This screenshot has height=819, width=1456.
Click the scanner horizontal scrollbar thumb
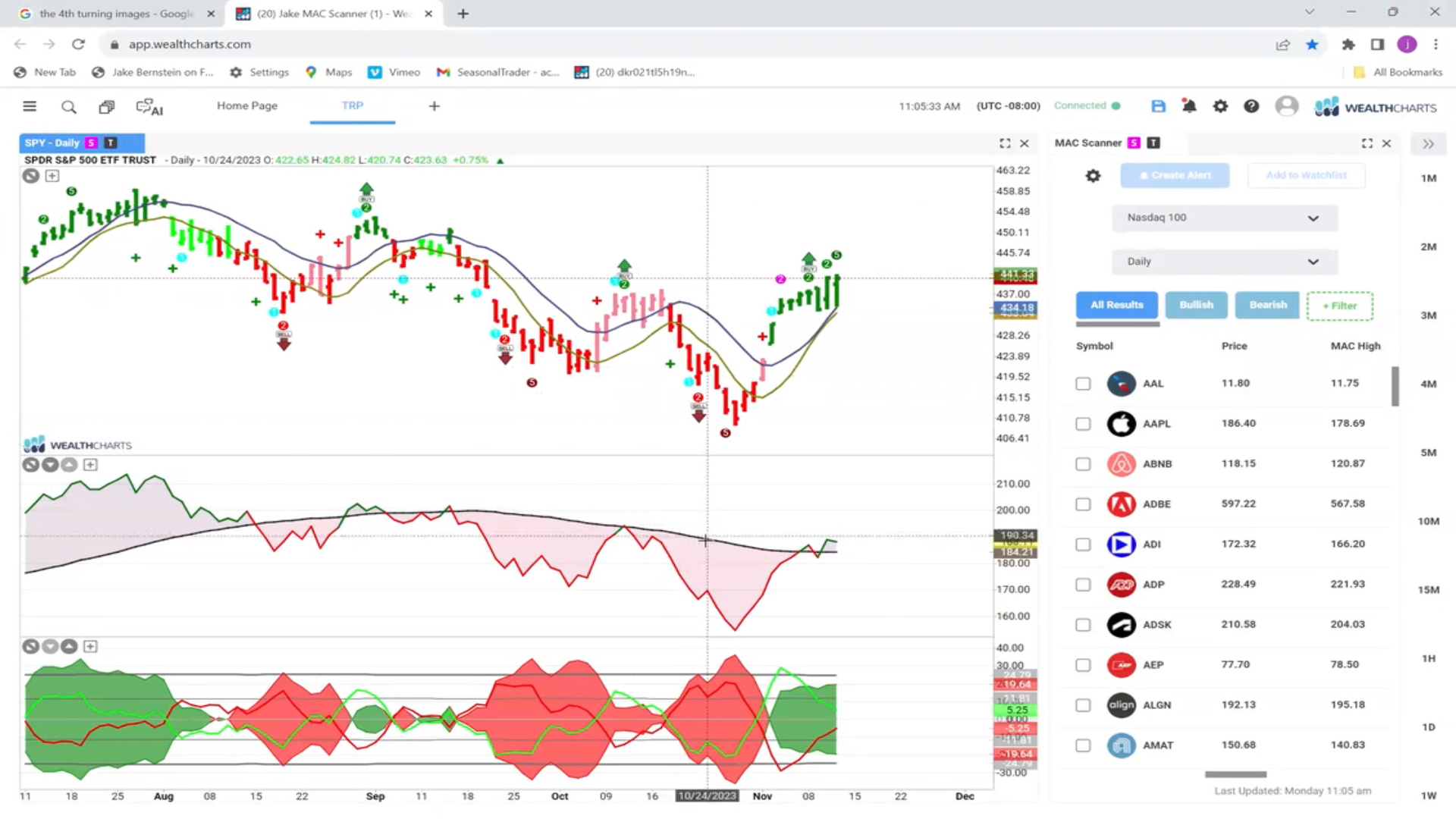pos(1236,774)
